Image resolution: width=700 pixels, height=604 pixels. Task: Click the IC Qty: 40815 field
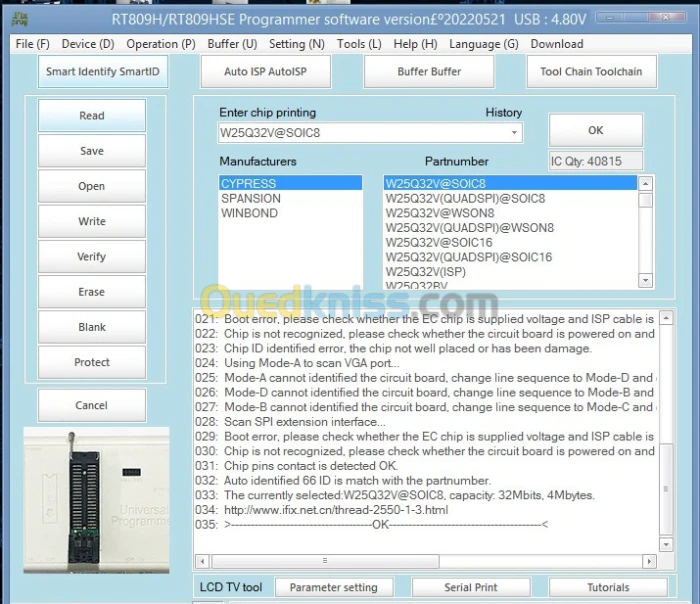pos(596,161)
